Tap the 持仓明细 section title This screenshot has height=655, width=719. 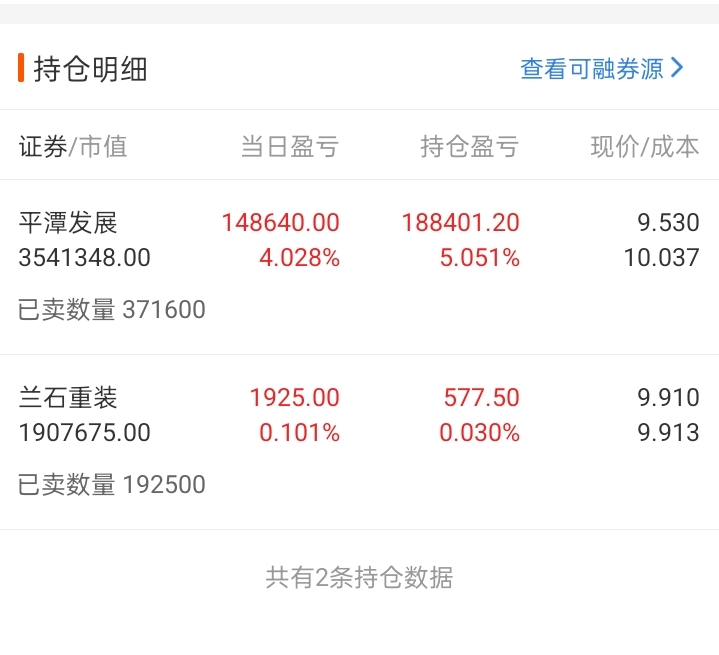(x=91, y=69)
